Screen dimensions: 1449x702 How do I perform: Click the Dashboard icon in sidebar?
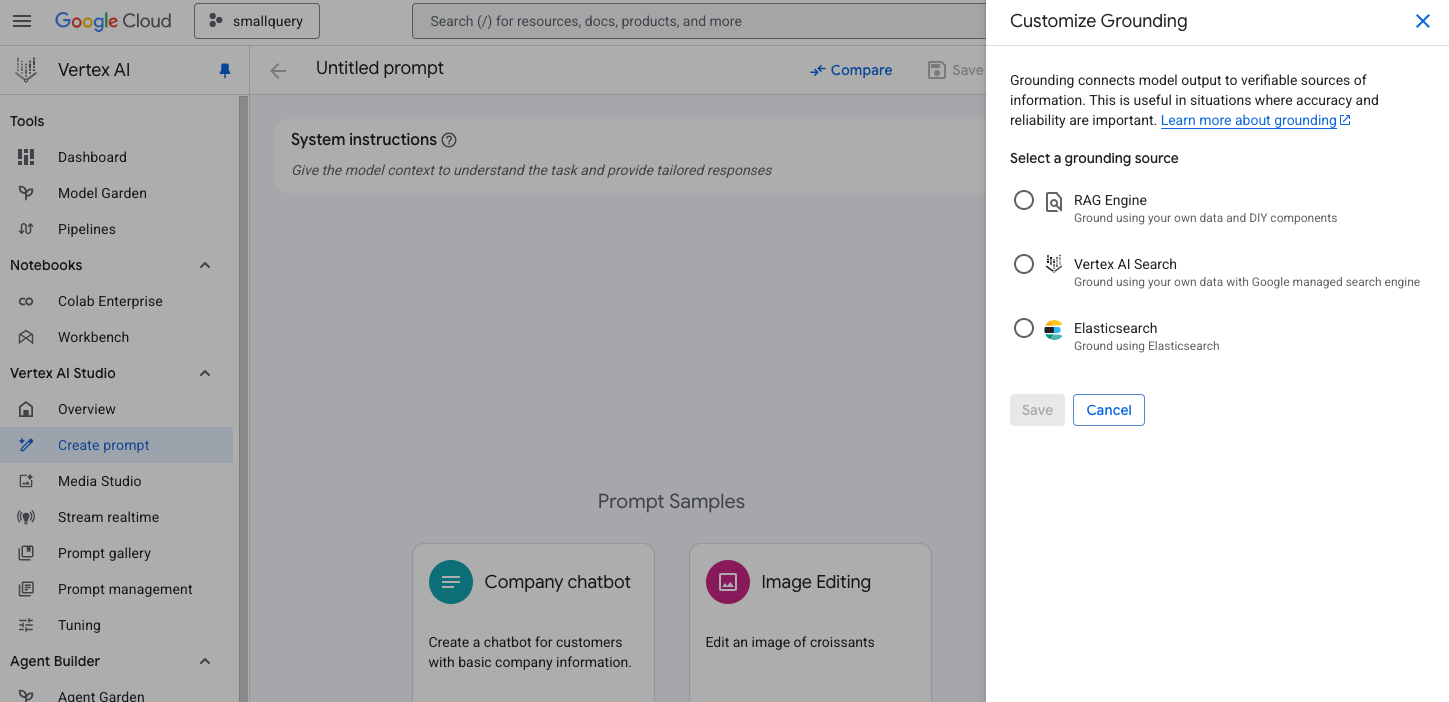(x=26, y=157)
